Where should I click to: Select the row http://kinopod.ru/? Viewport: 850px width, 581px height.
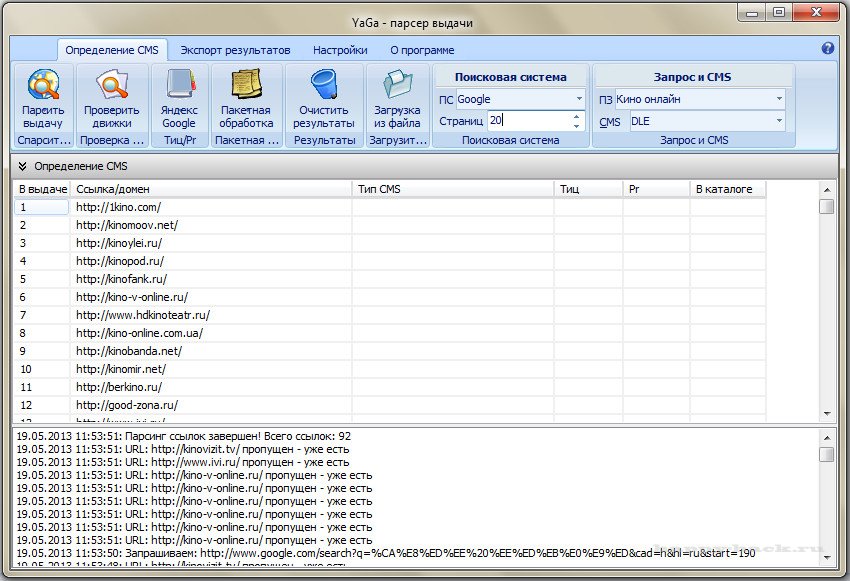coord(390,261)
